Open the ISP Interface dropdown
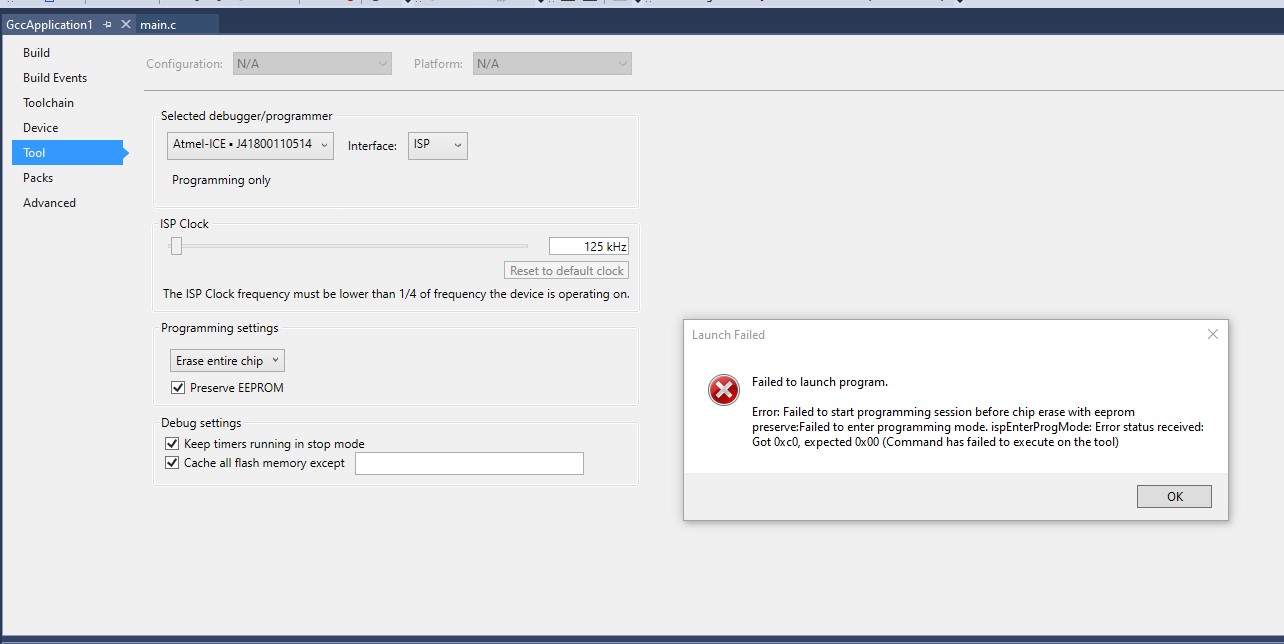1284x644 pixels. point(437,145)
